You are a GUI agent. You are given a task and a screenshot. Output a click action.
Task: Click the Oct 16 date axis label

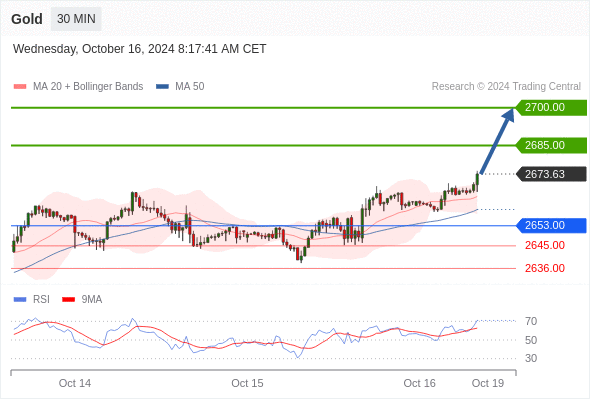[x=419, y=383]
